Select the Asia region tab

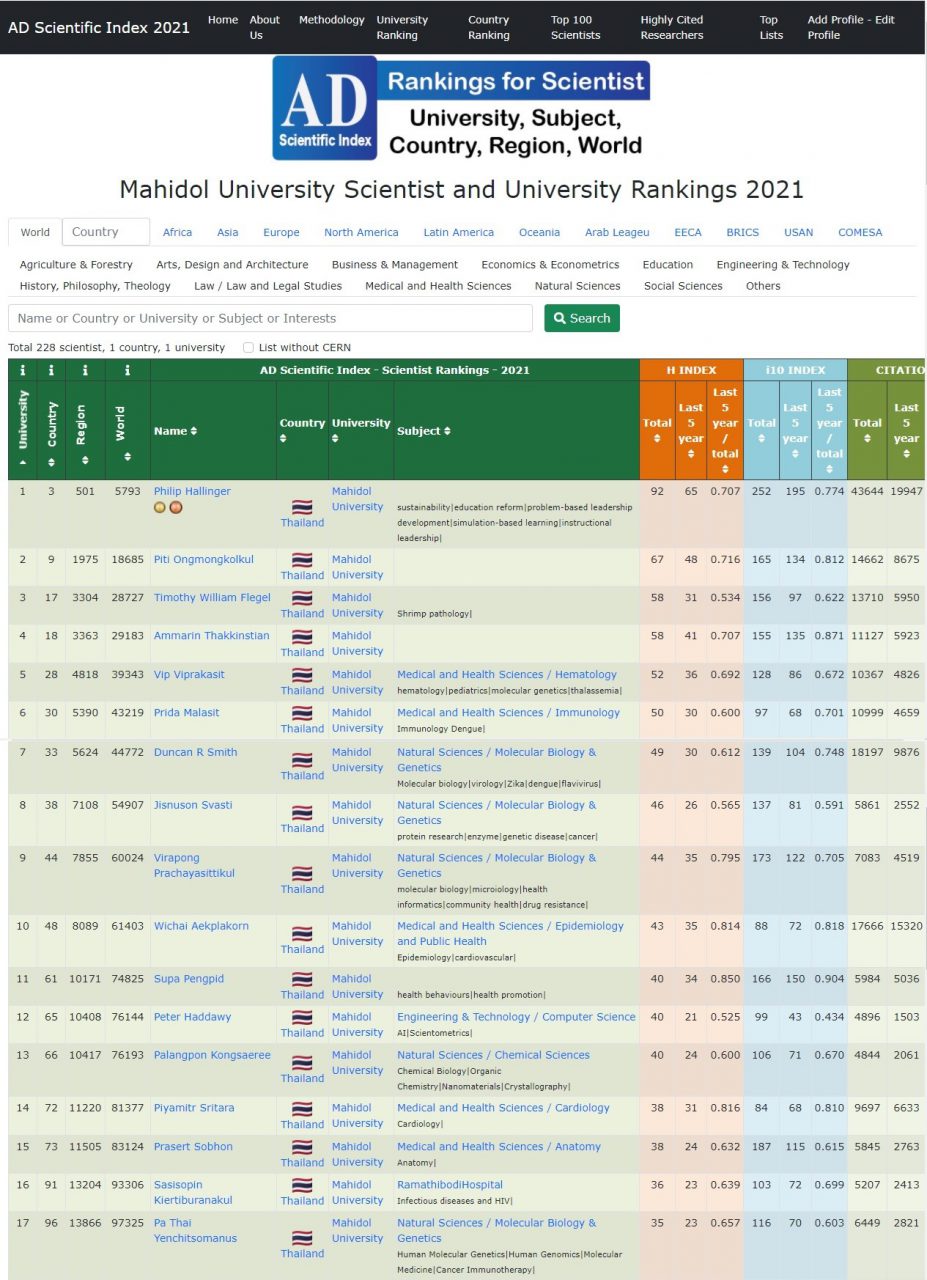(227, 232)
